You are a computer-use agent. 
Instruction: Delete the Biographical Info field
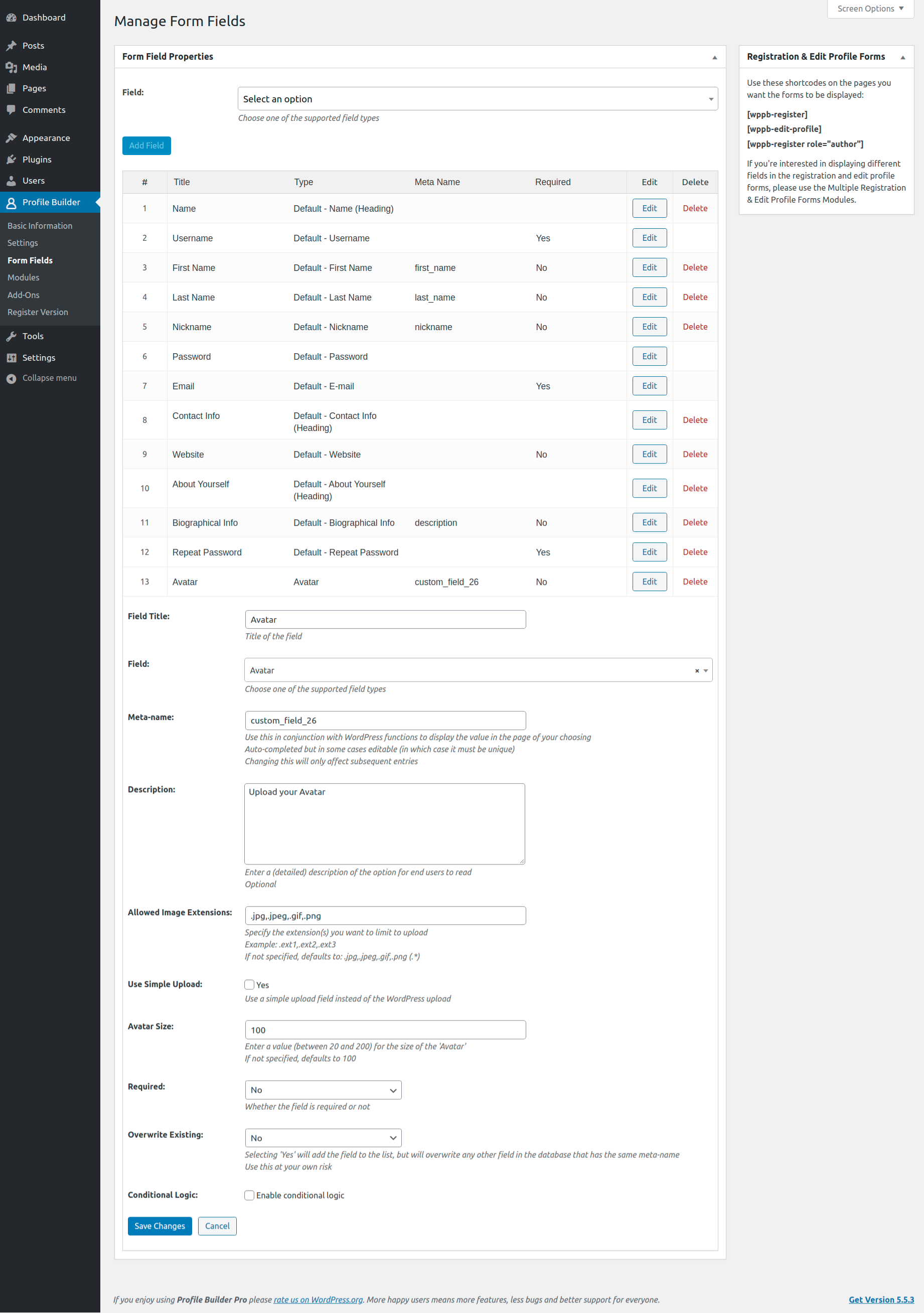coord(695,523)
